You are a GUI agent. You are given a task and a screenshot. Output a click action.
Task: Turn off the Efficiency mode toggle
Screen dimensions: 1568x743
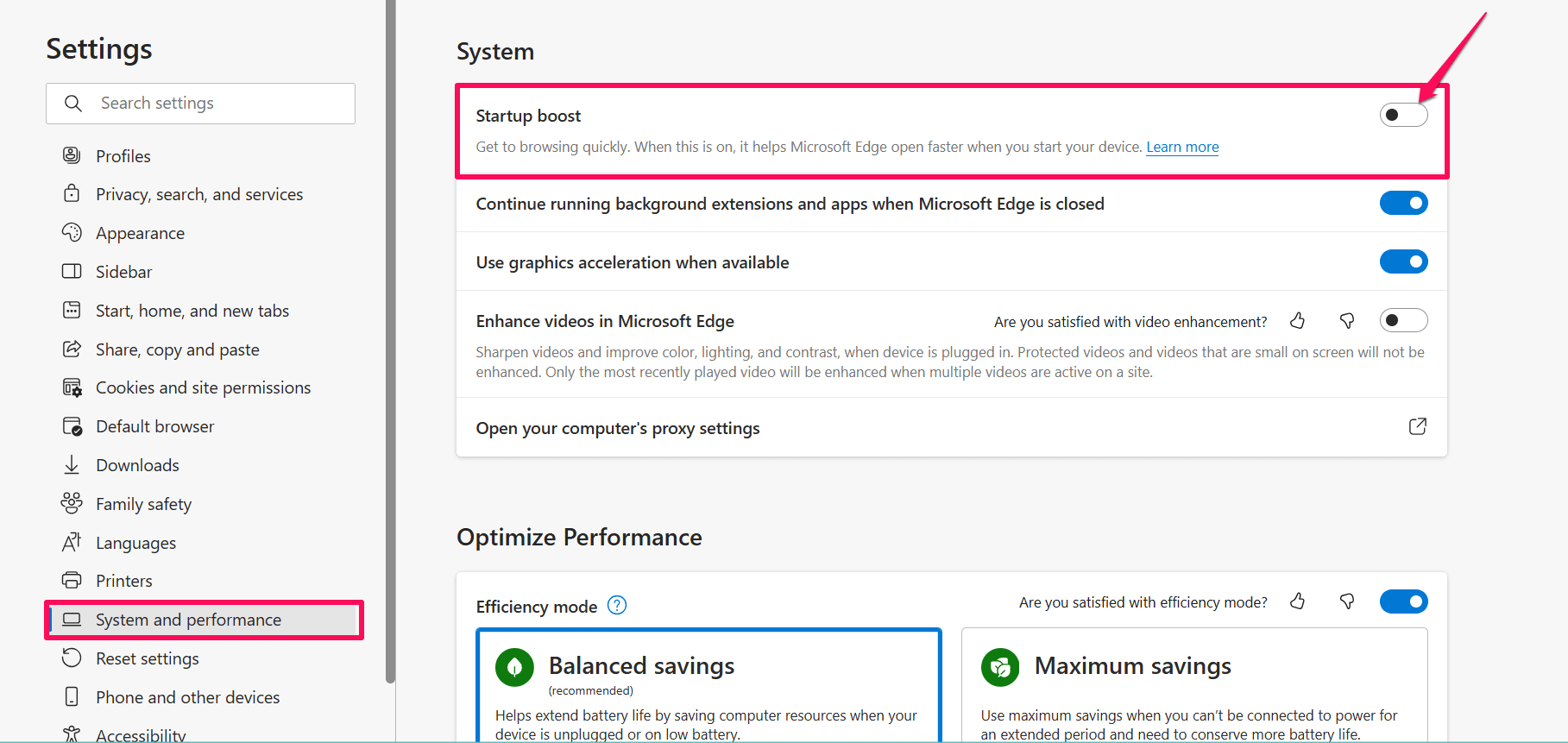pyautogui.click(x=1403, y=601)
